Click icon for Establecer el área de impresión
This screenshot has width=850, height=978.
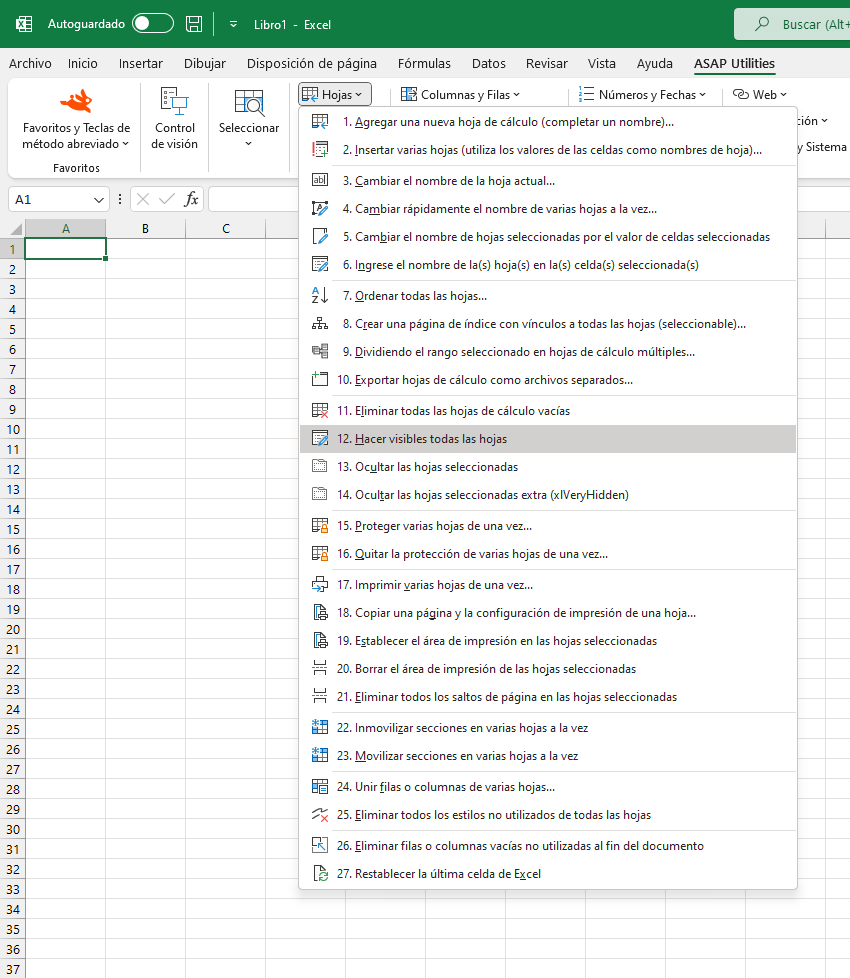(320, 641)
